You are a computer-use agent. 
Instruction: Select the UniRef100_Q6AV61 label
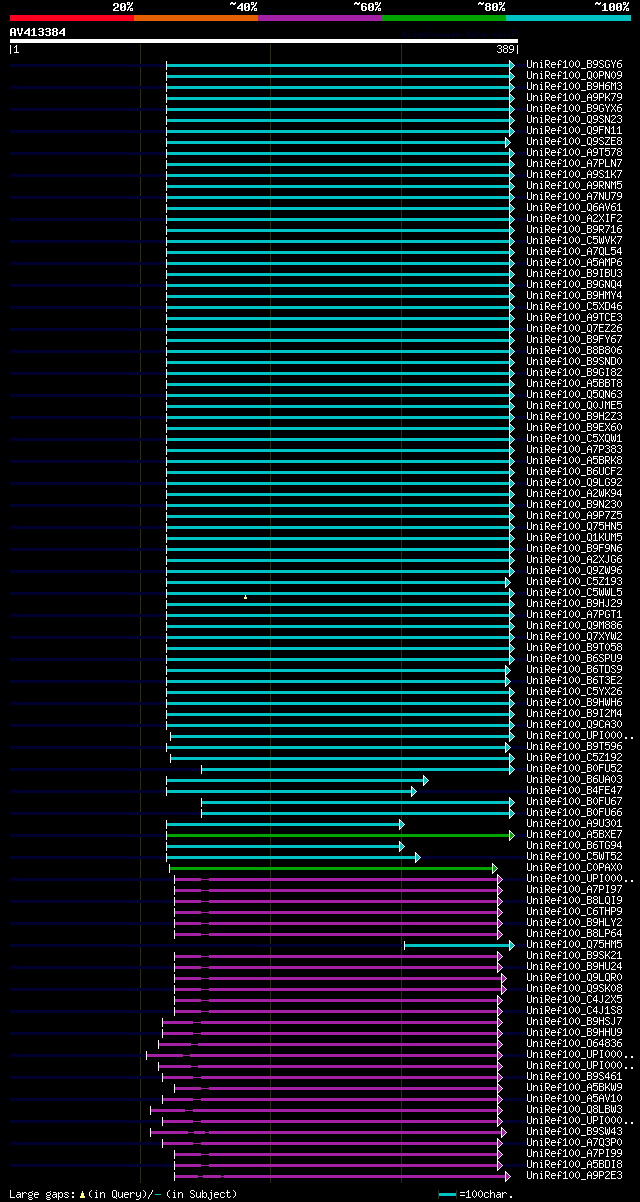pos(574,207)
